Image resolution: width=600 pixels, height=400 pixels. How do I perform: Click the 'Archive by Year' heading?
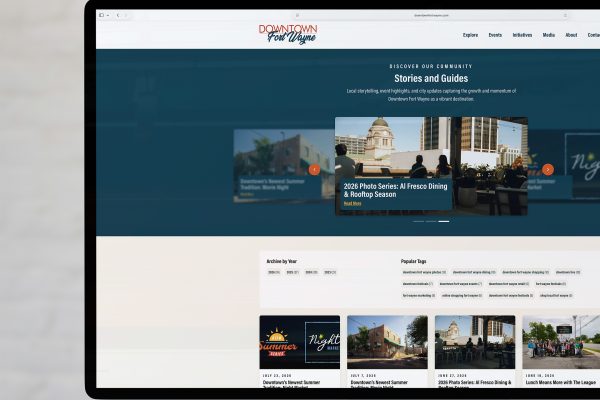[x=282, y=261]
